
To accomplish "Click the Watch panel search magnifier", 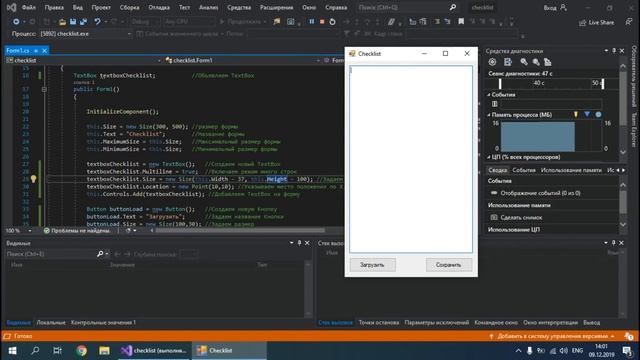I will point(100,254).
